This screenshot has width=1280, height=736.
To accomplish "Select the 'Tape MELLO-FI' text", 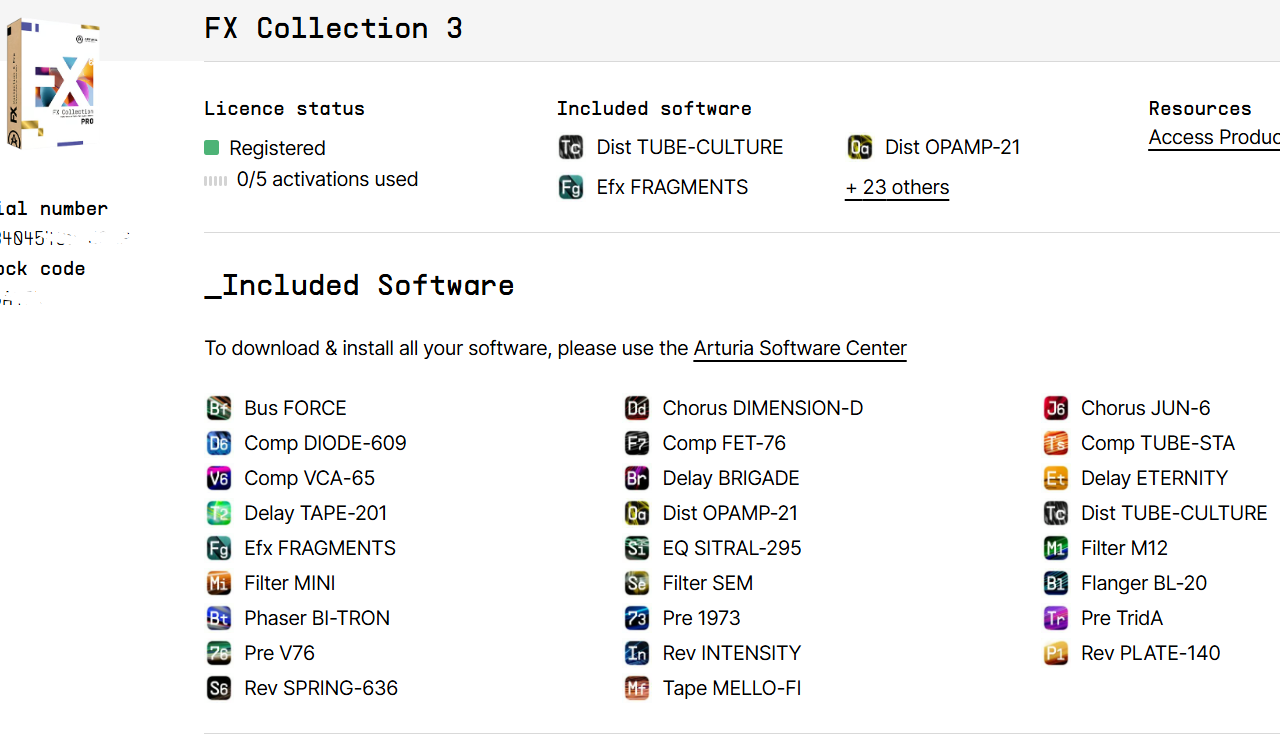I will (732, 688).
